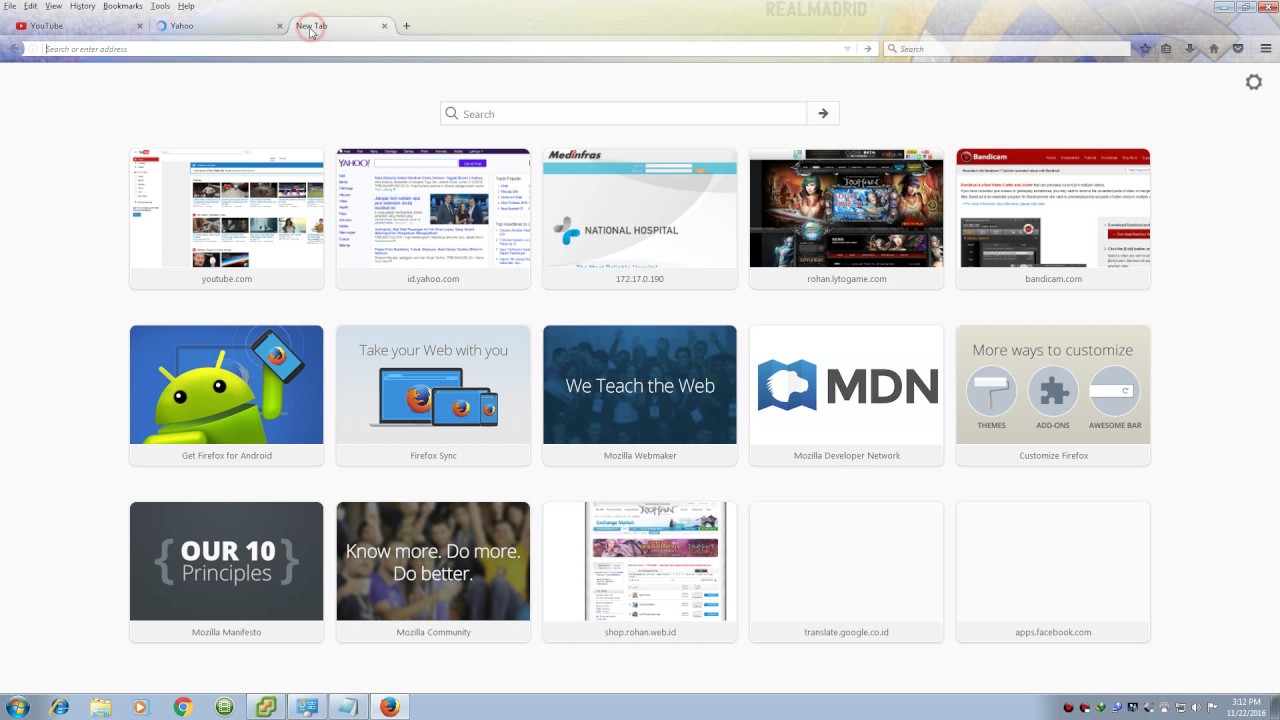Viewport: 1280px width, 720px height.
Task: Open the Downloads arrow icon
Action: (x=1190, y=48)
